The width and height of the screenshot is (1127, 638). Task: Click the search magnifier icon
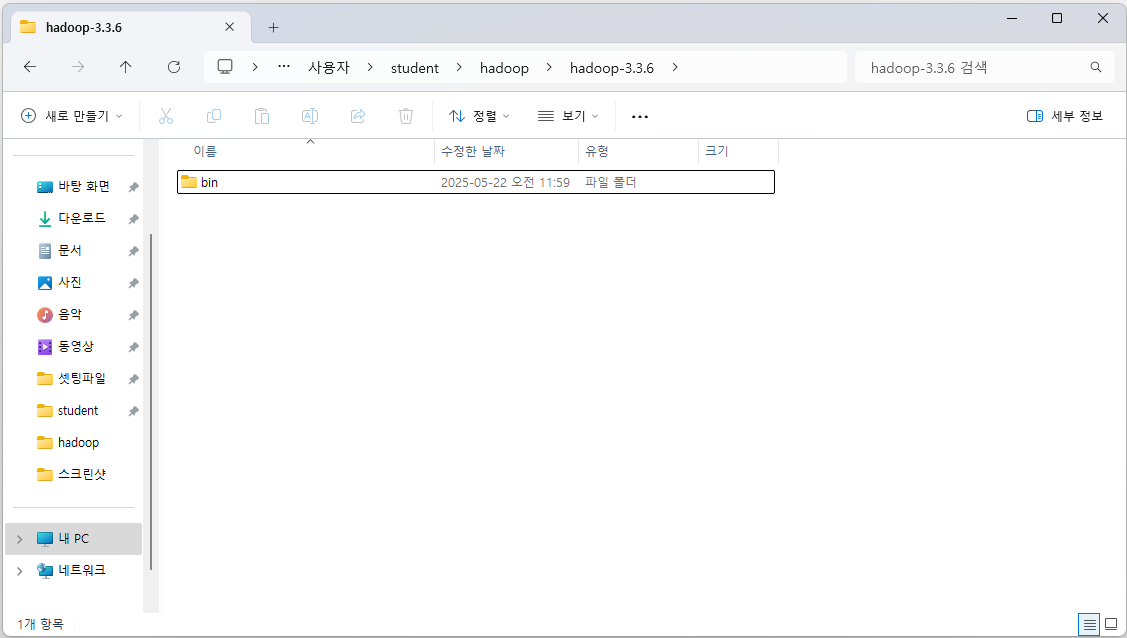1095,68
